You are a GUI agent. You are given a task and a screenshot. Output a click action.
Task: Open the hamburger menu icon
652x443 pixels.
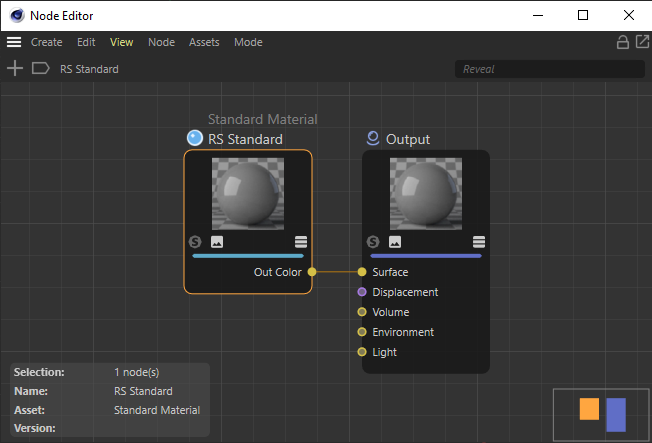click(x=14, y=42)
